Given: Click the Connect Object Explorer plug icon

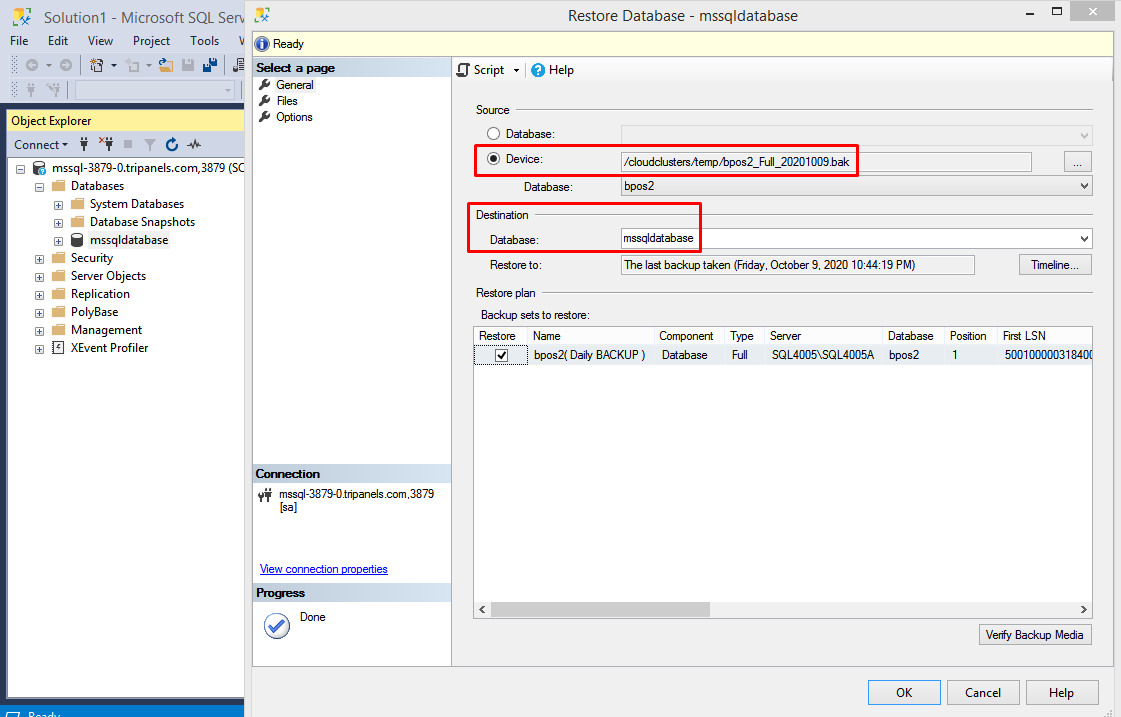Looking at the screenshot, I should pos(84,144).
